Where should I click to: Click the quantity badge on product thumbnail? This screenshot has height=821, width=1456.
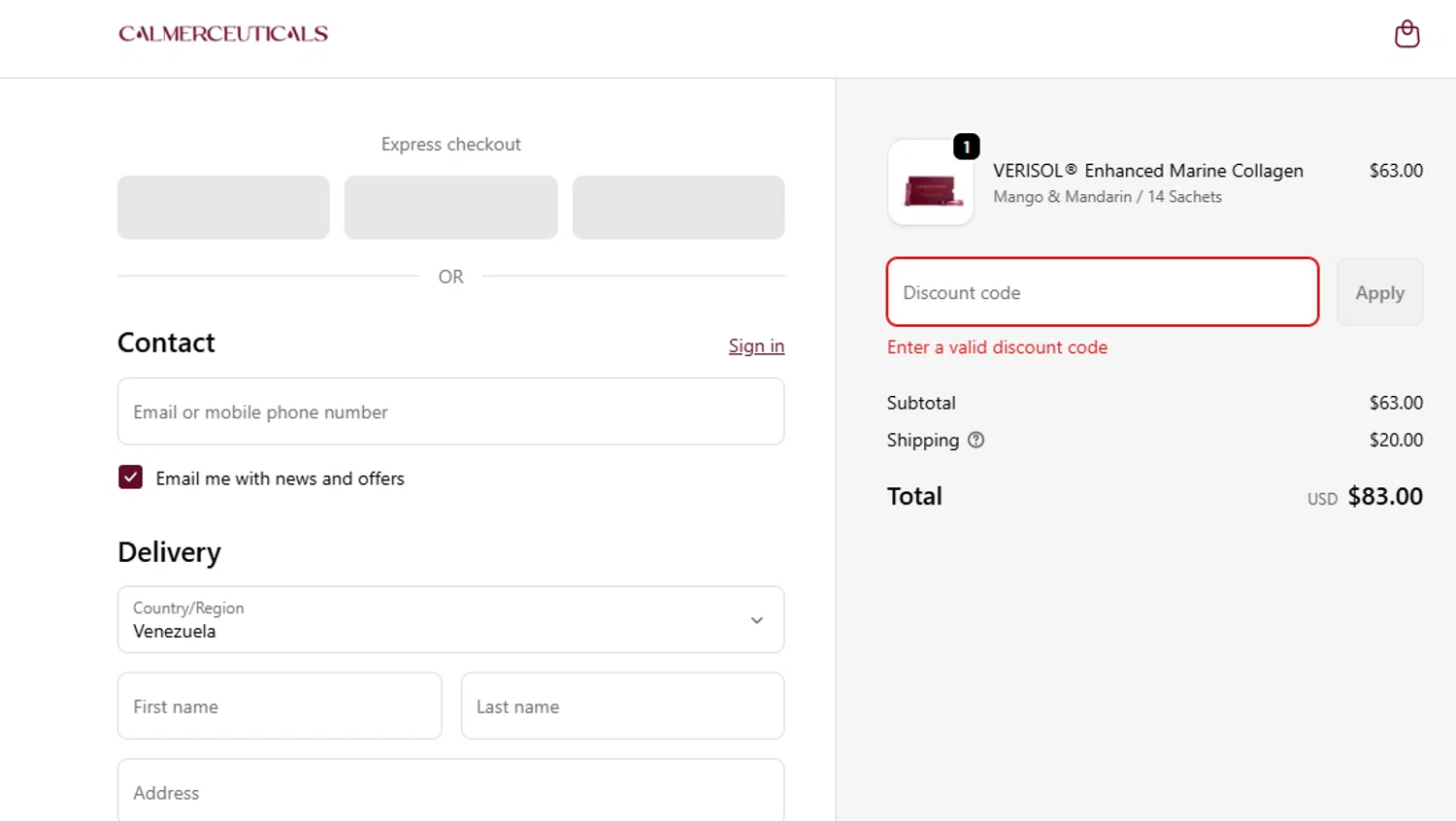point(967,147)
